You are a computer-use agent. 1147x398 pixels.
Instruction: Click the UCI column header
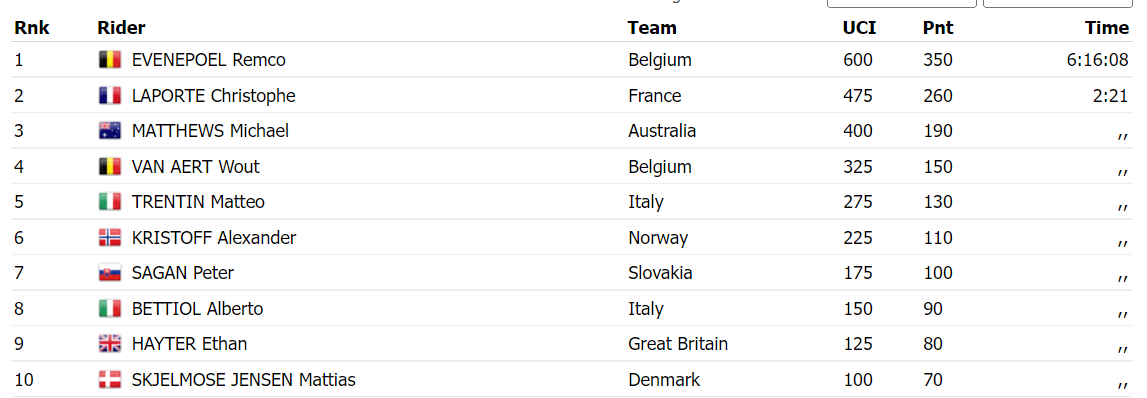[860, 28]
